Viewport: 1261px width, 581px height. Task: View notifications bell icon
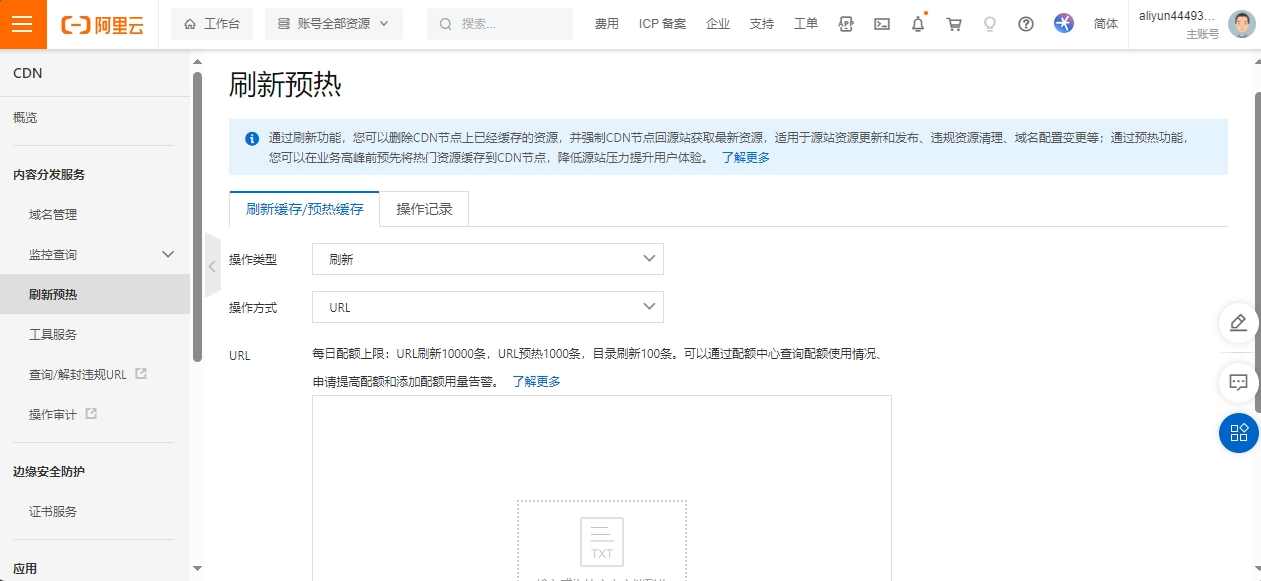917,24
